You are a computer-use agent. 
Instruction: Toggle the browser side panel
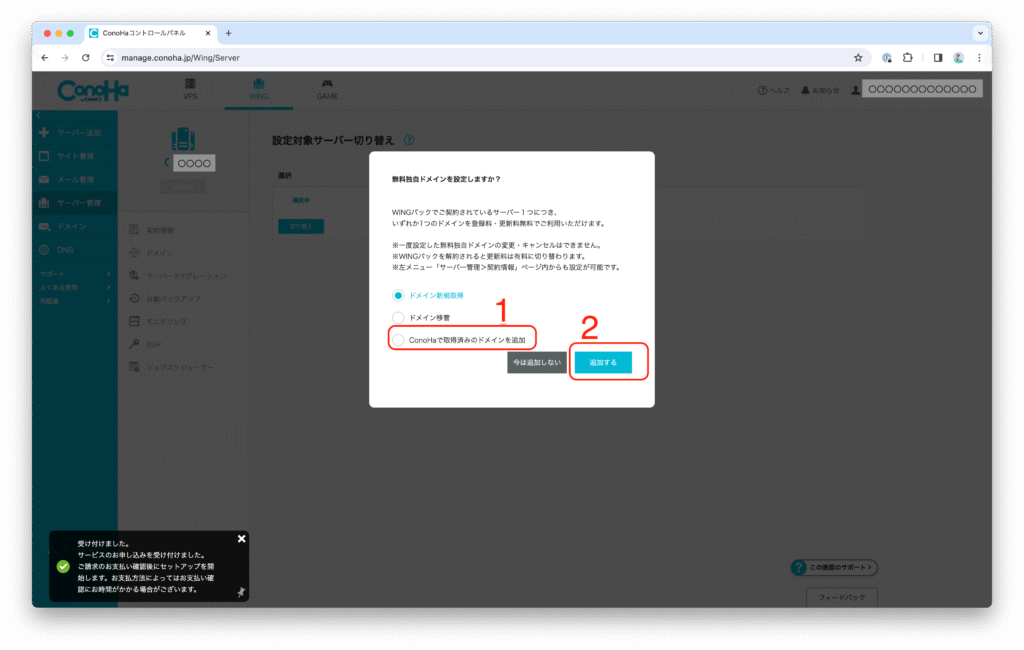tap(938, 57)
